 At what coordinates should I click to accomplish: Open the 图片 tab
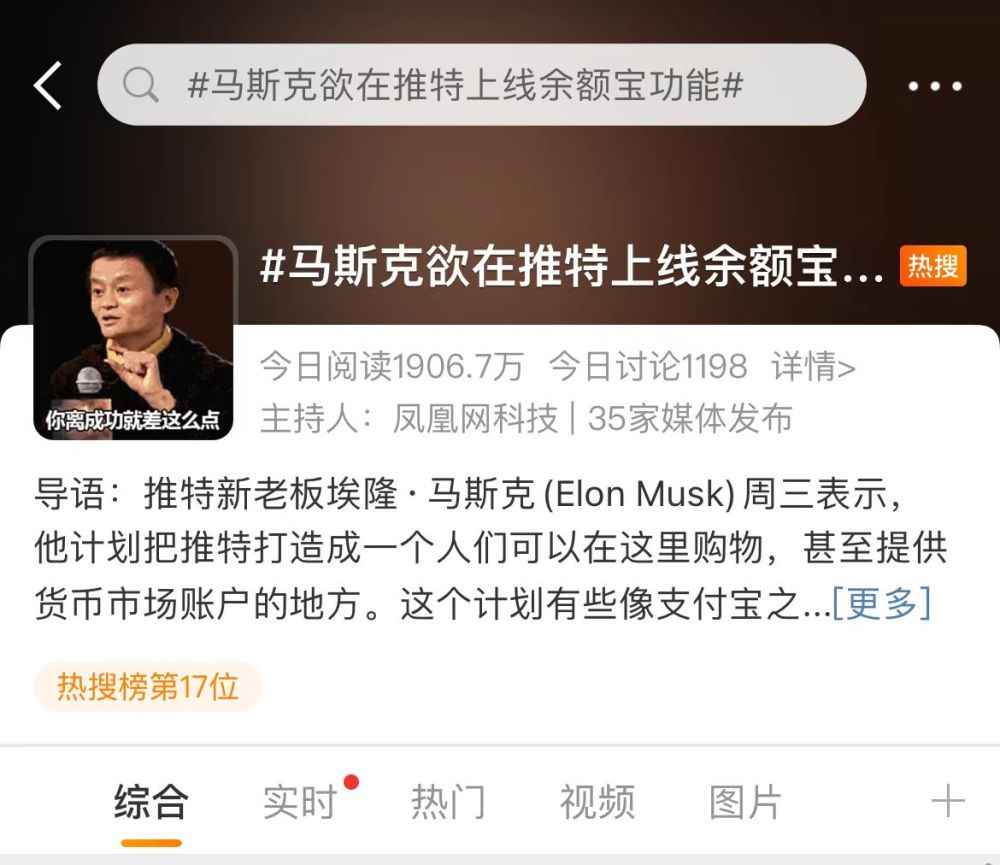click(746, 802)
